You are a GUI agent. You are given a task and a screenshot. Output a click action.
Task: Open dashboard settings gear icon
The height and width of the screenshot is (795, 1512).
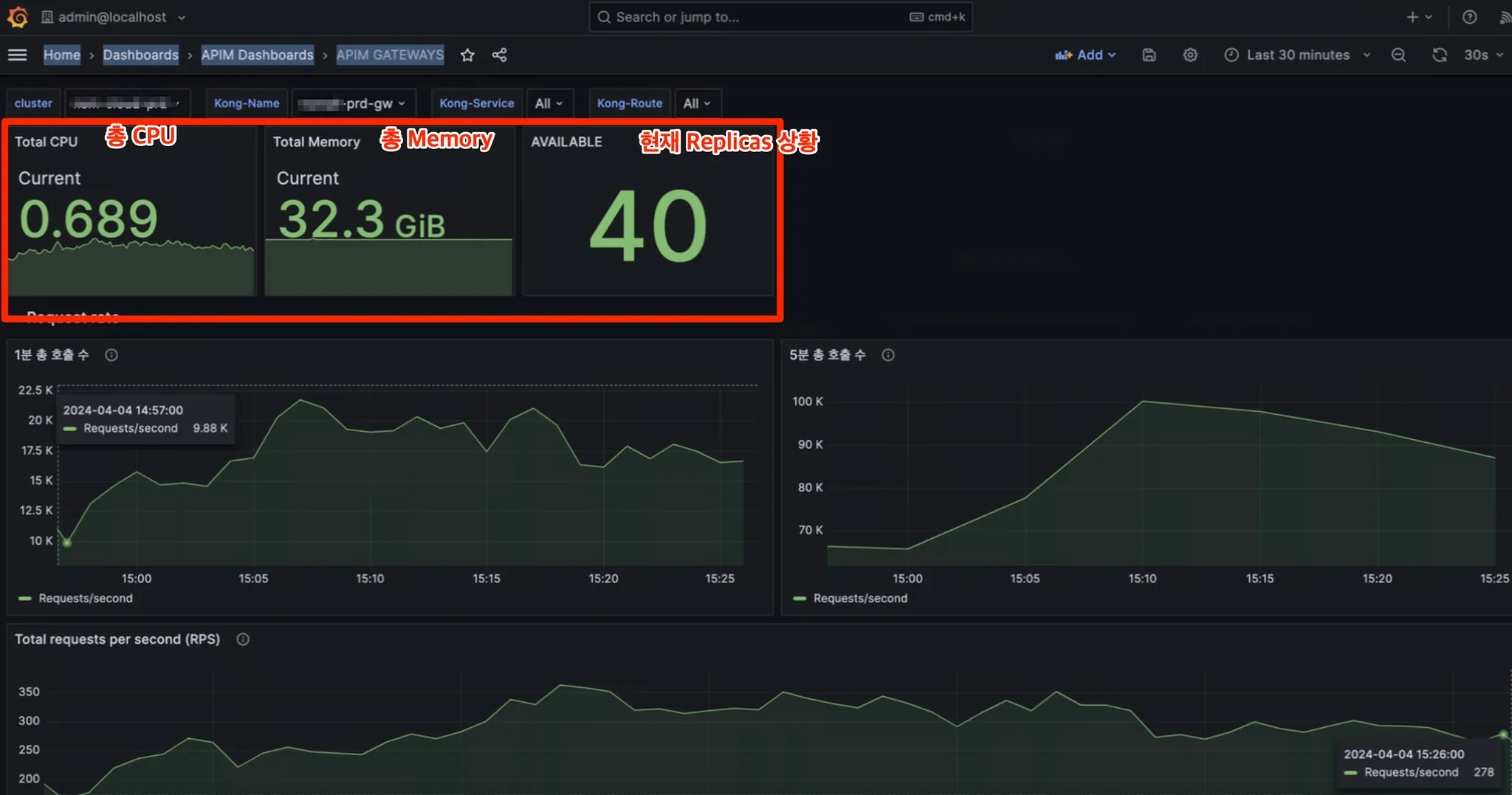(1190, 55)
